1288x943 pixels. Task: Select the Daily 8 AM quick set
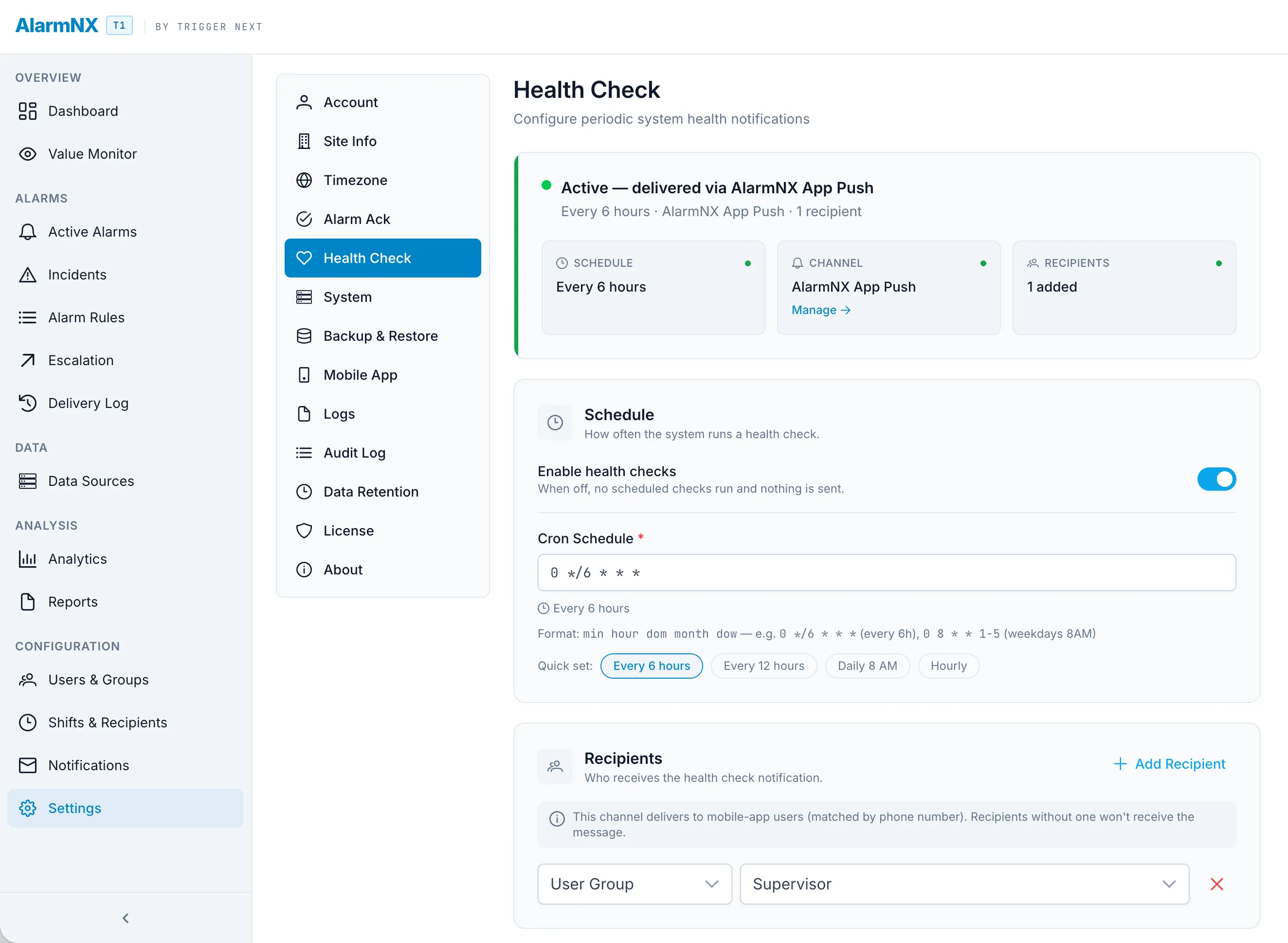[867, 666]
